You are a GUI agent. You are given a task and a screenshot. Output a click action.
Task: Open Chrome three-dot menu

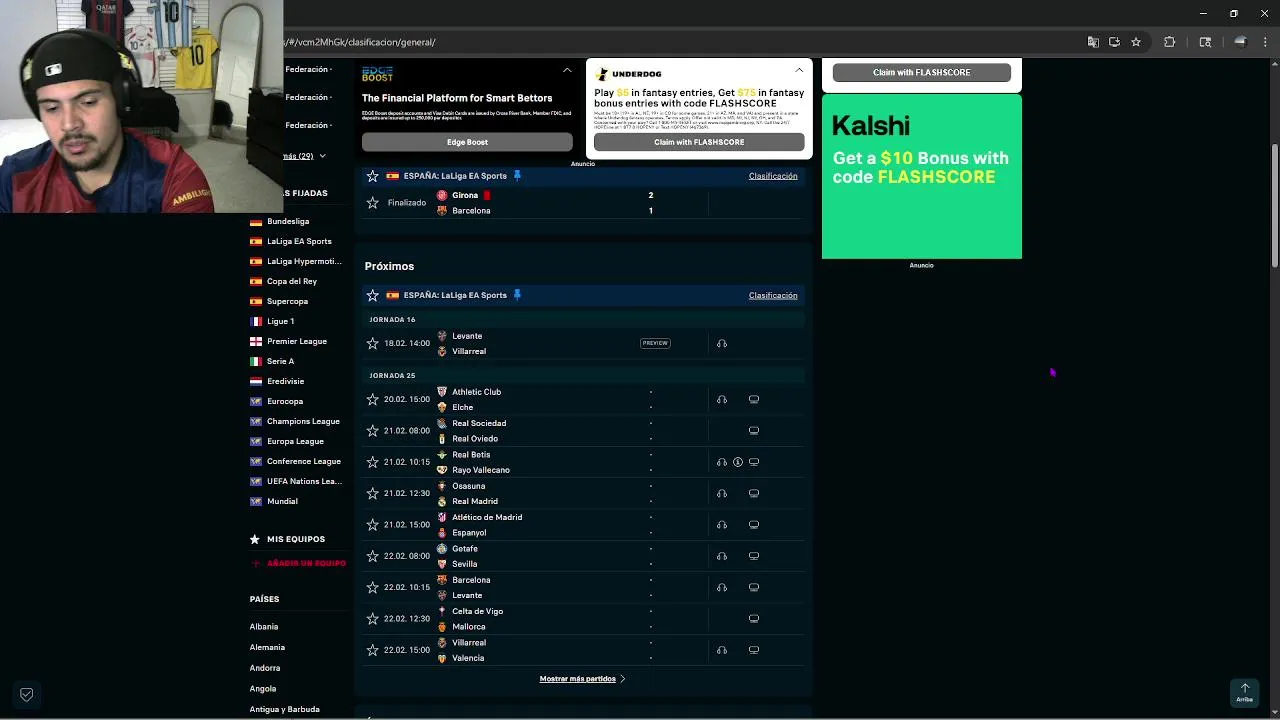(x=1264, y=42)
